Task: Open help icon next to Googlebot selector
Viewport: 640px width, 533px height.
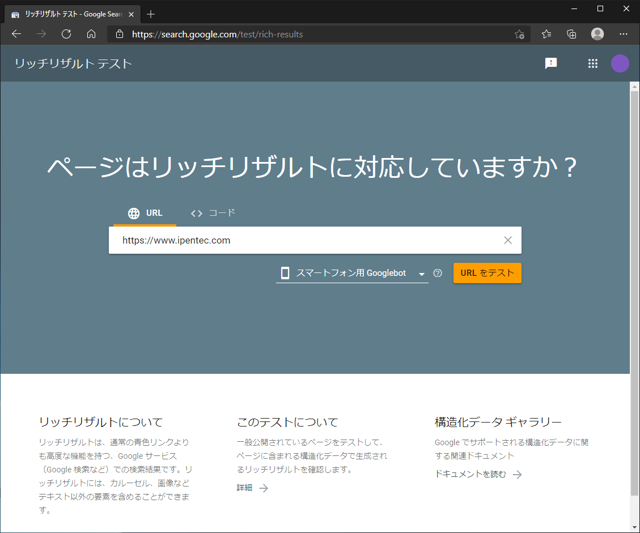Action: click(x=438, y=273)
